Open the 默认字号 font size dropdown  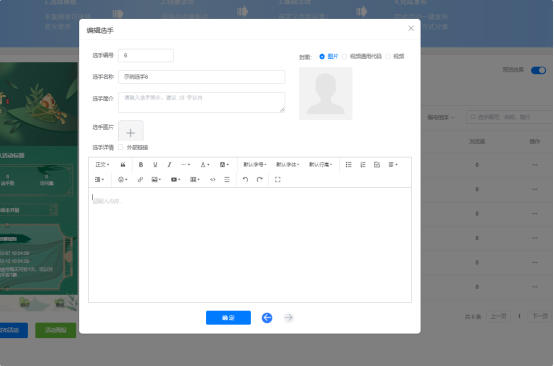click(255, 165)
